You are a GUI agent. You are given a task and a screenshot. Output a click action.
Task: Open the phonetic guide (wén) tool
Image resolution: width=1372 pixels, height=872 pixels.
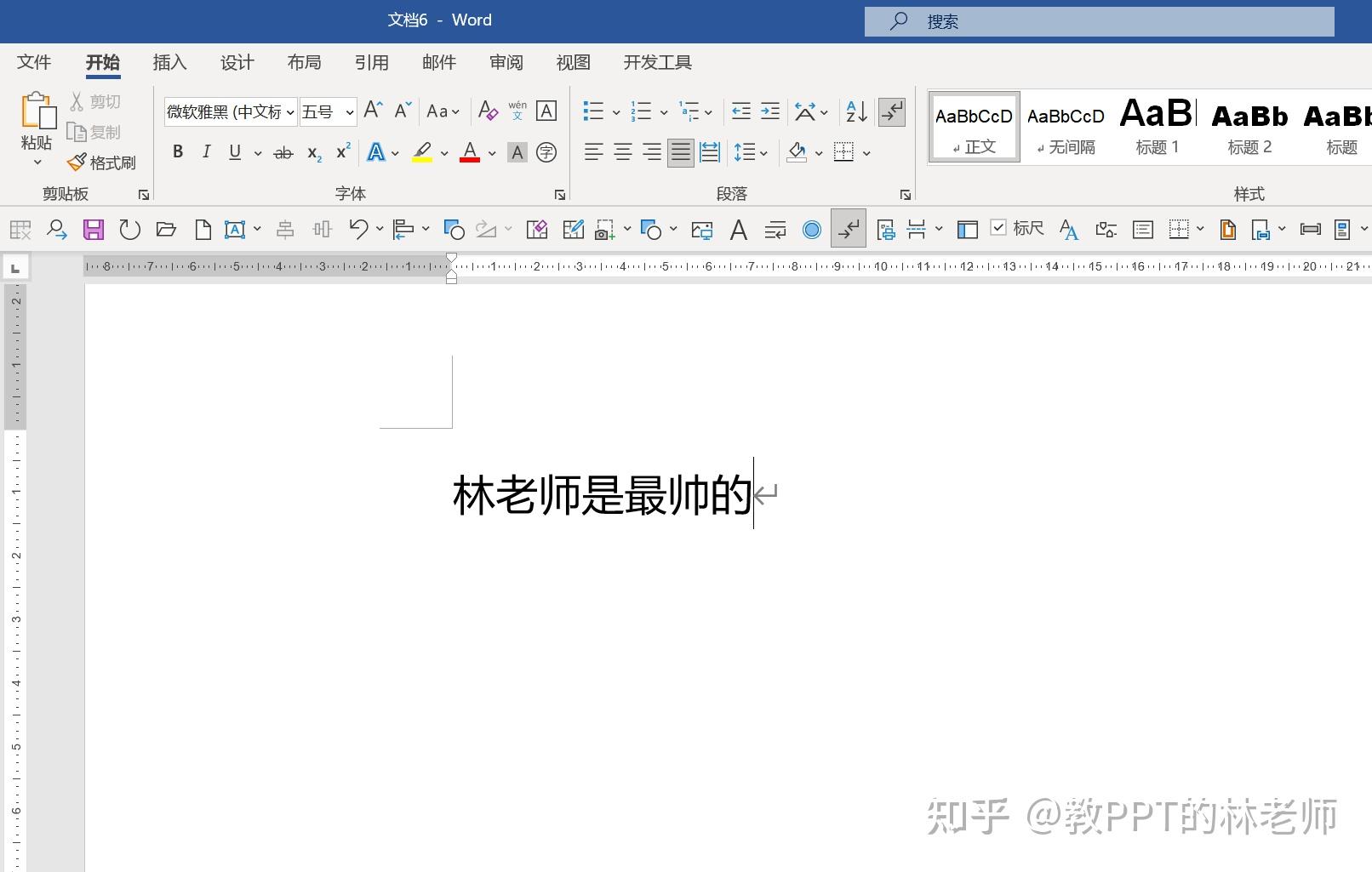point(517,111)
